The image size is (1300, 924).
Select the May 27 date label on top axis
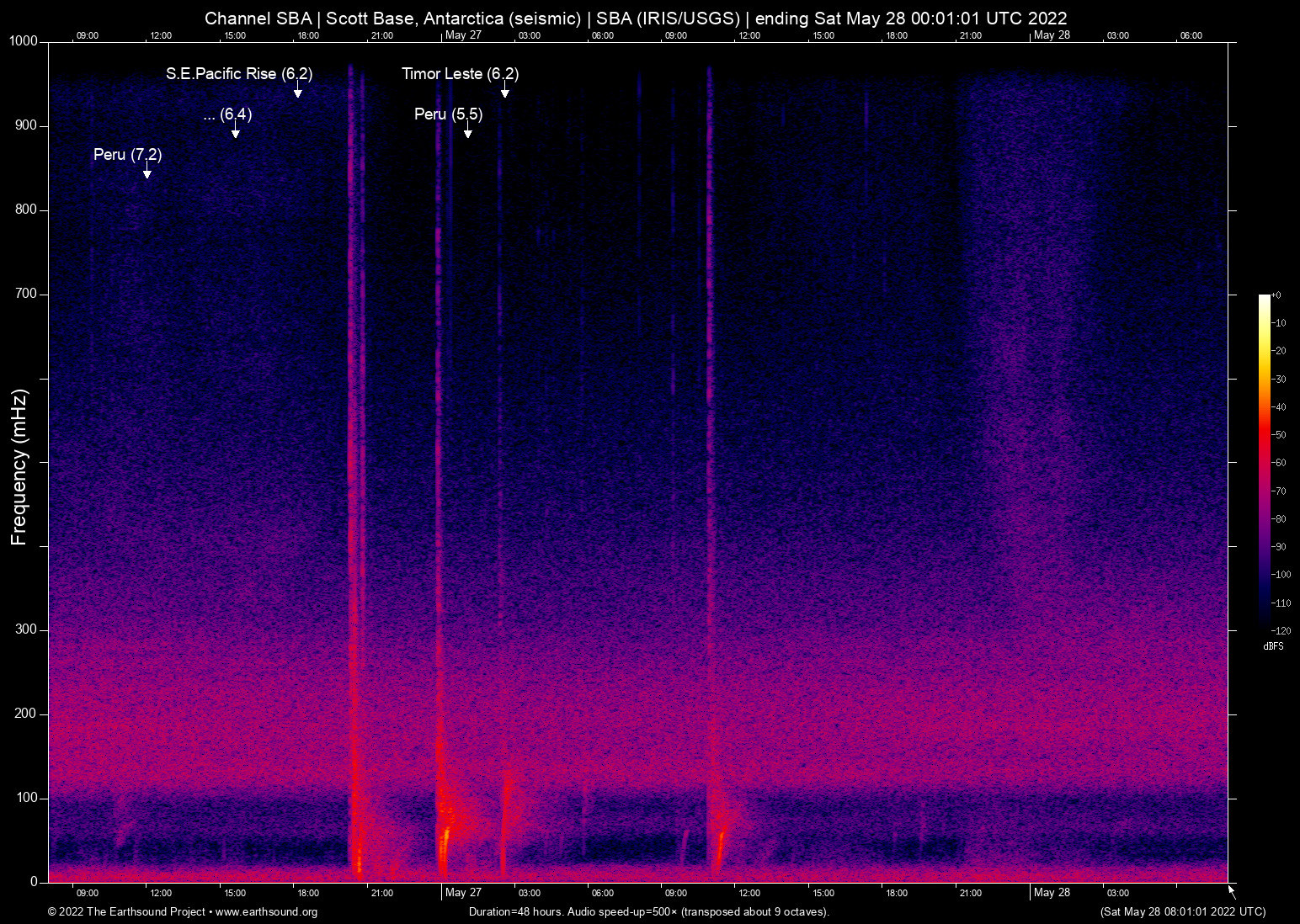(x=464, y=35)
